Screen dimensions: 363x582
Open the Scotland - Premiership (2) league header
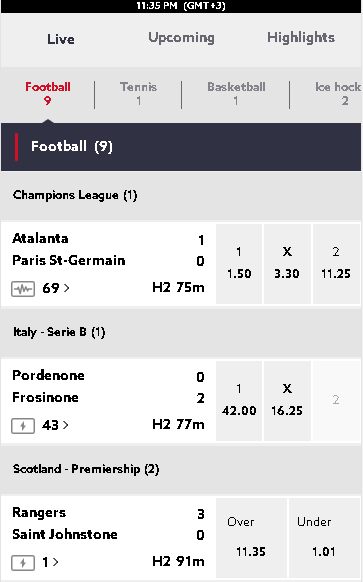[181, 469]
